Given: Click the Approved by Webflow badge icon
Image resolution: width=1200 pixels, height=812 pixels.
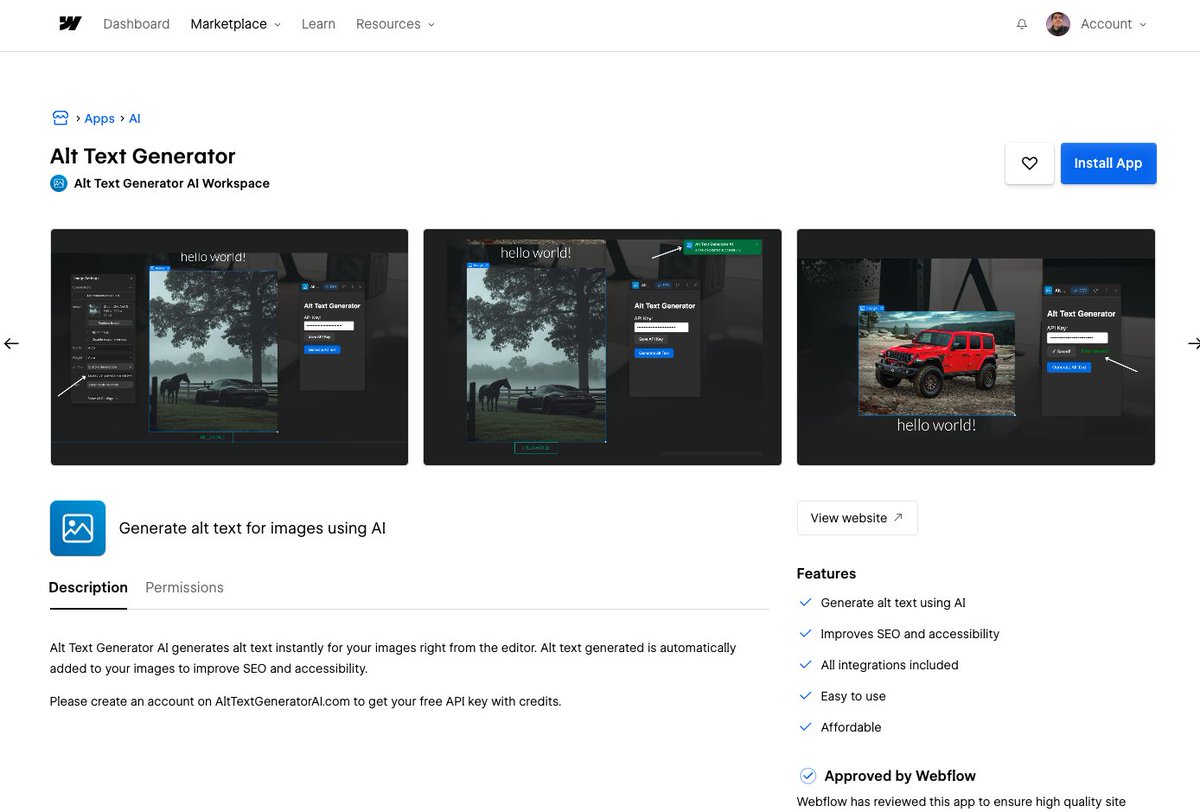Looking at the screenshot, I should pos(808,776).
